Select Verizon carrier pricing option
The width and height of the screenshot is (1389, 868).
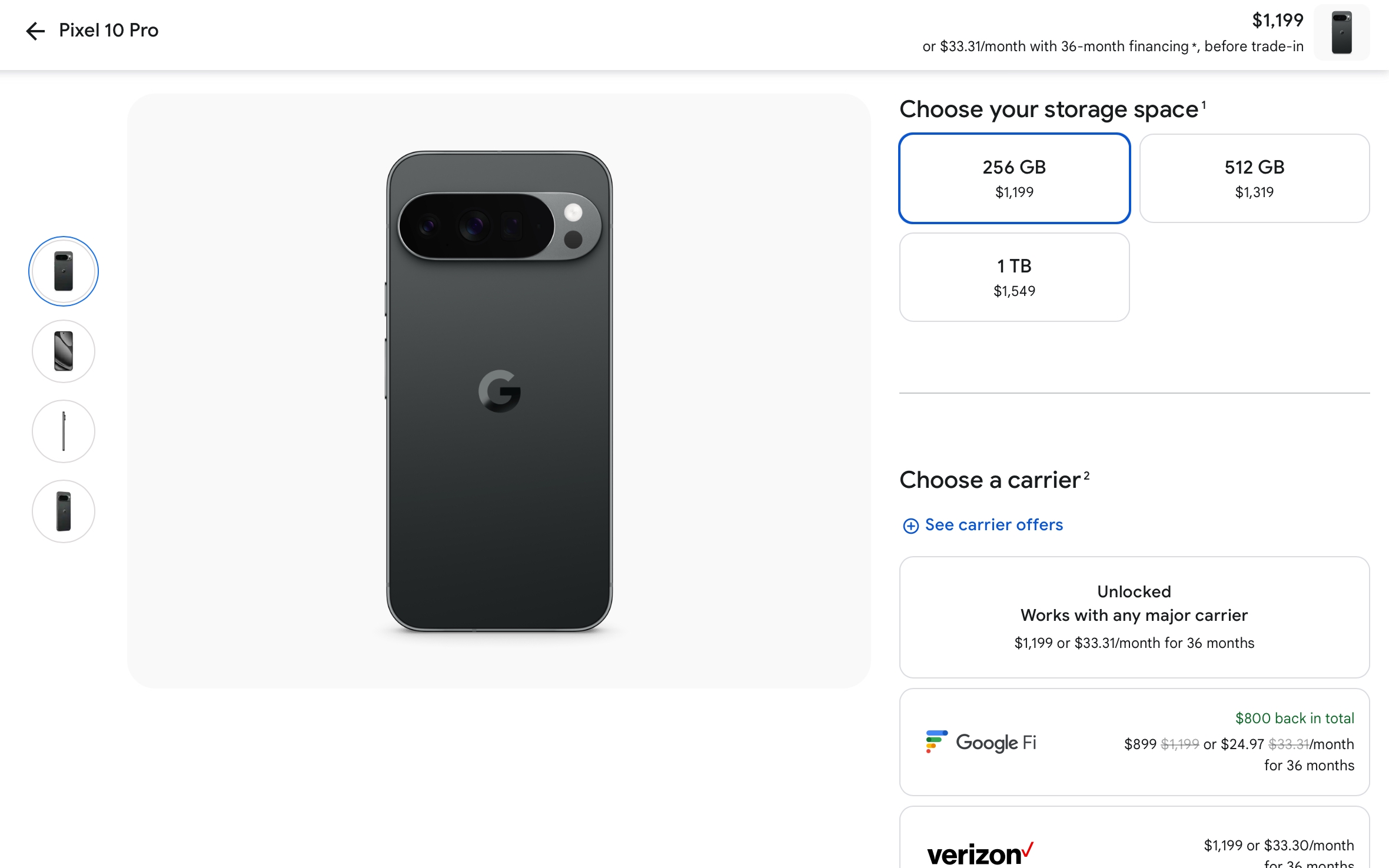1134,838
